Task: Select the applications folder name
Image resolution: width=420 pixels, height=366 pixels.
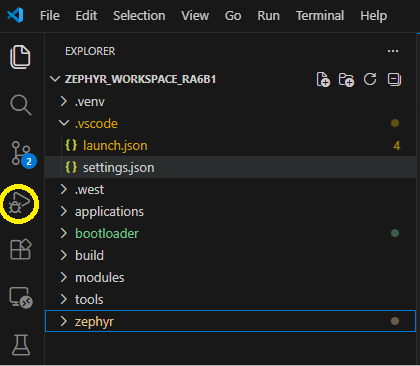Action: 109,212
